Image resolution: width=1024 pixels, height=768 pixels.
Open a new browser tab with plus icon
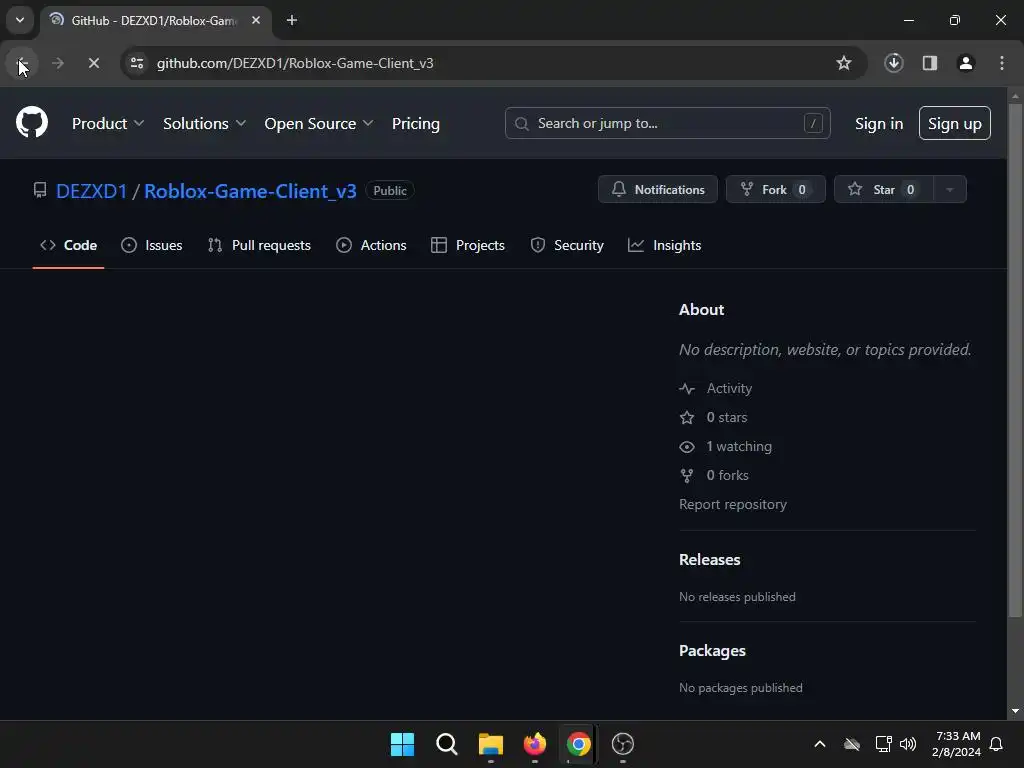point(292,20)
